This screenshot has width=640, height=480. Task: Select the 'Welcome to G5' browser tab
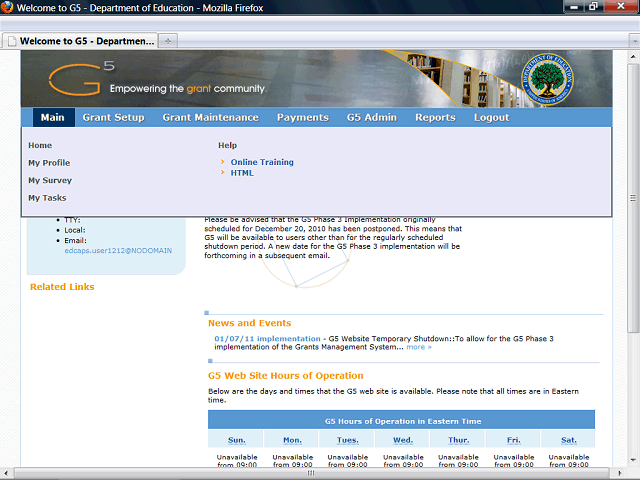pos(80,41)
